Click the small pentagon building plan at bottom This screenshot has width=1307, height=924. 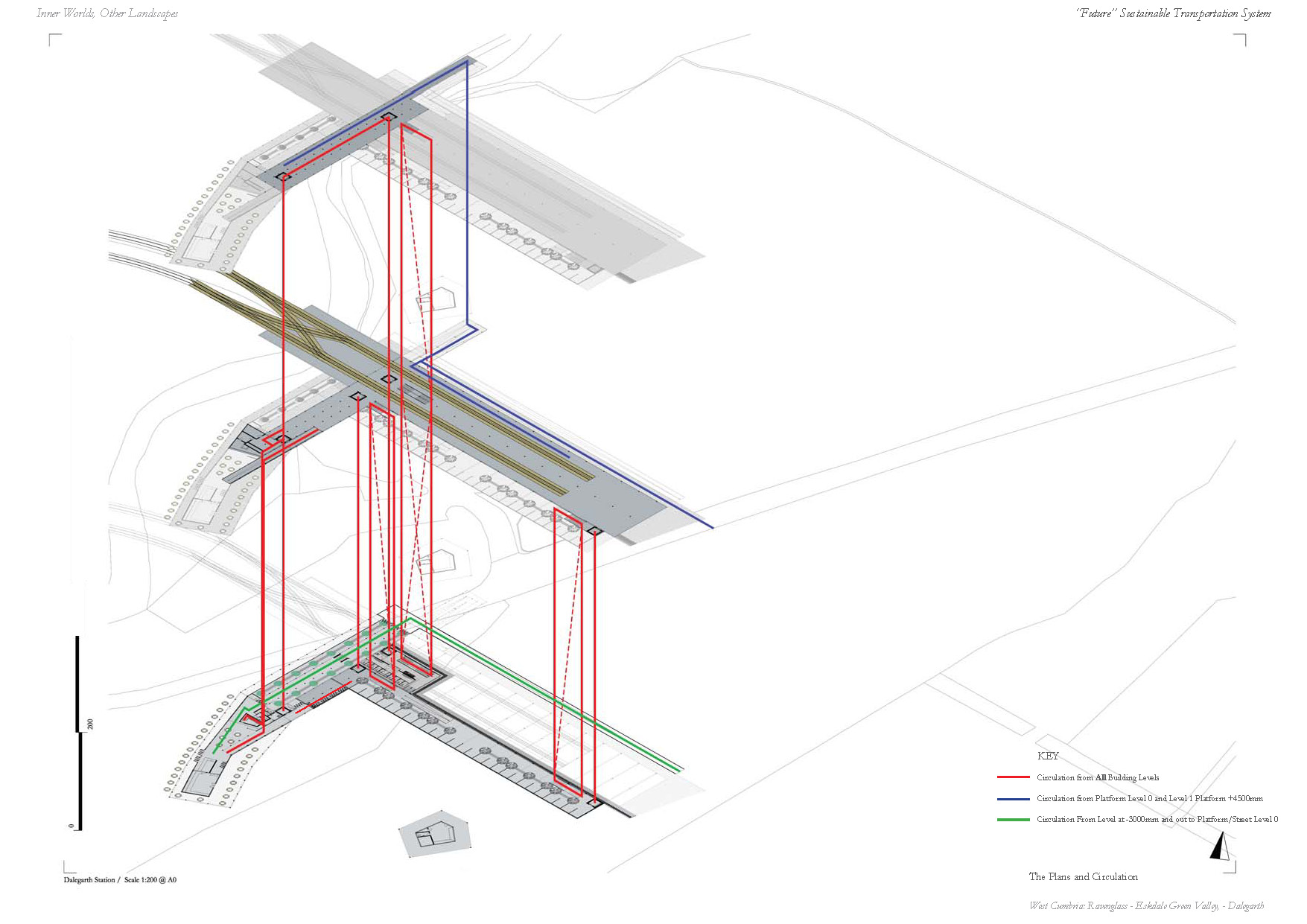(x=435, y=833)
